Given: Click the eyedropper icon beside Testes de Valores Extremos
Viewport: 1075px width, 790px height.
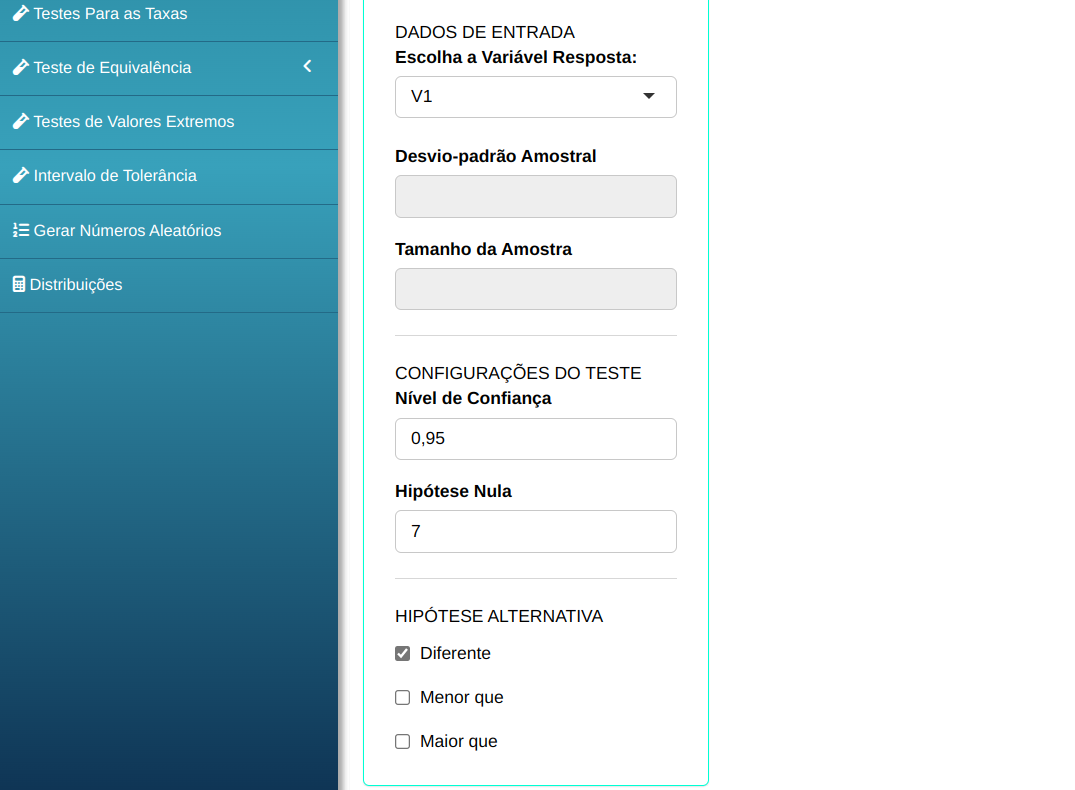Looking at the screenshot, I should coord(20,122).
